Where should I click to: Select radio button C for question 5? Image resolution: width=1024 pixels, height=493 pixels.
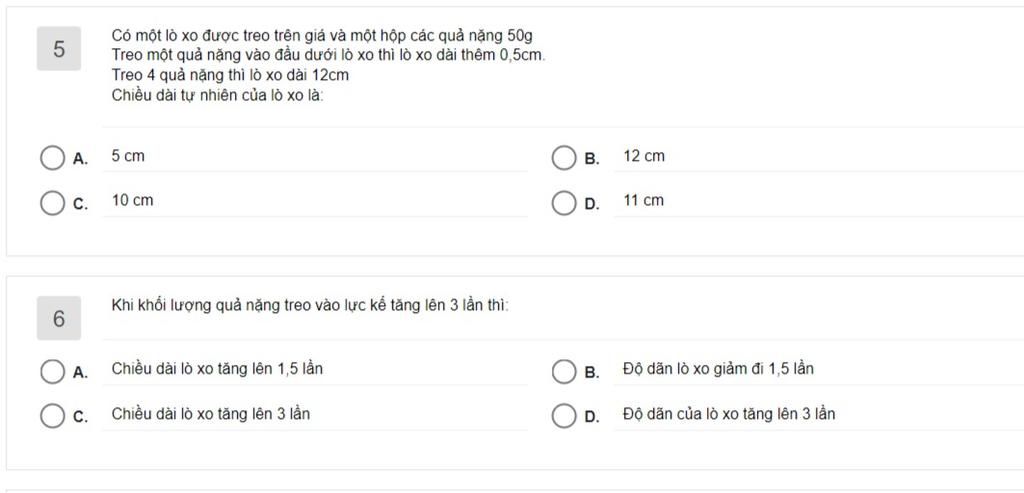pos(52,203)
